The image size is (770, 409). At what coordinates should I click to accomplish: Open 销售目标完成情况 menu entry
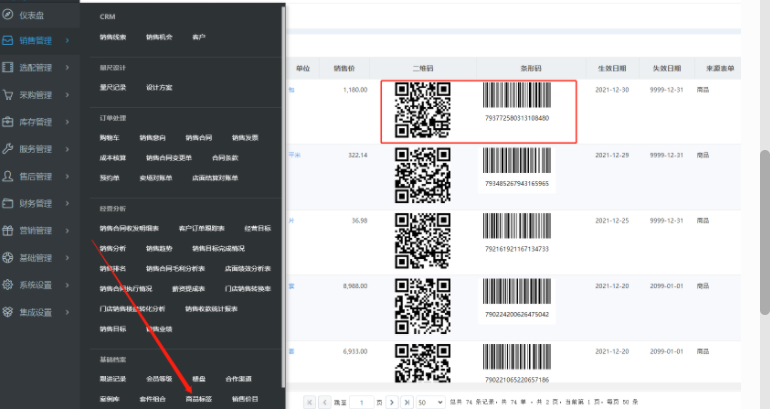pos(219,248)
